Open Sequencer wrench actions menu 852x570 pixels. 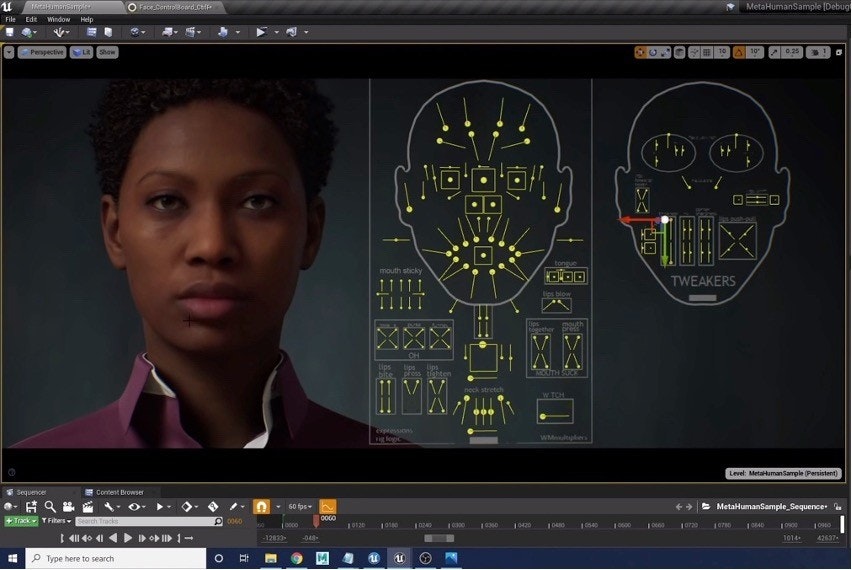click(x=111, y=507)
